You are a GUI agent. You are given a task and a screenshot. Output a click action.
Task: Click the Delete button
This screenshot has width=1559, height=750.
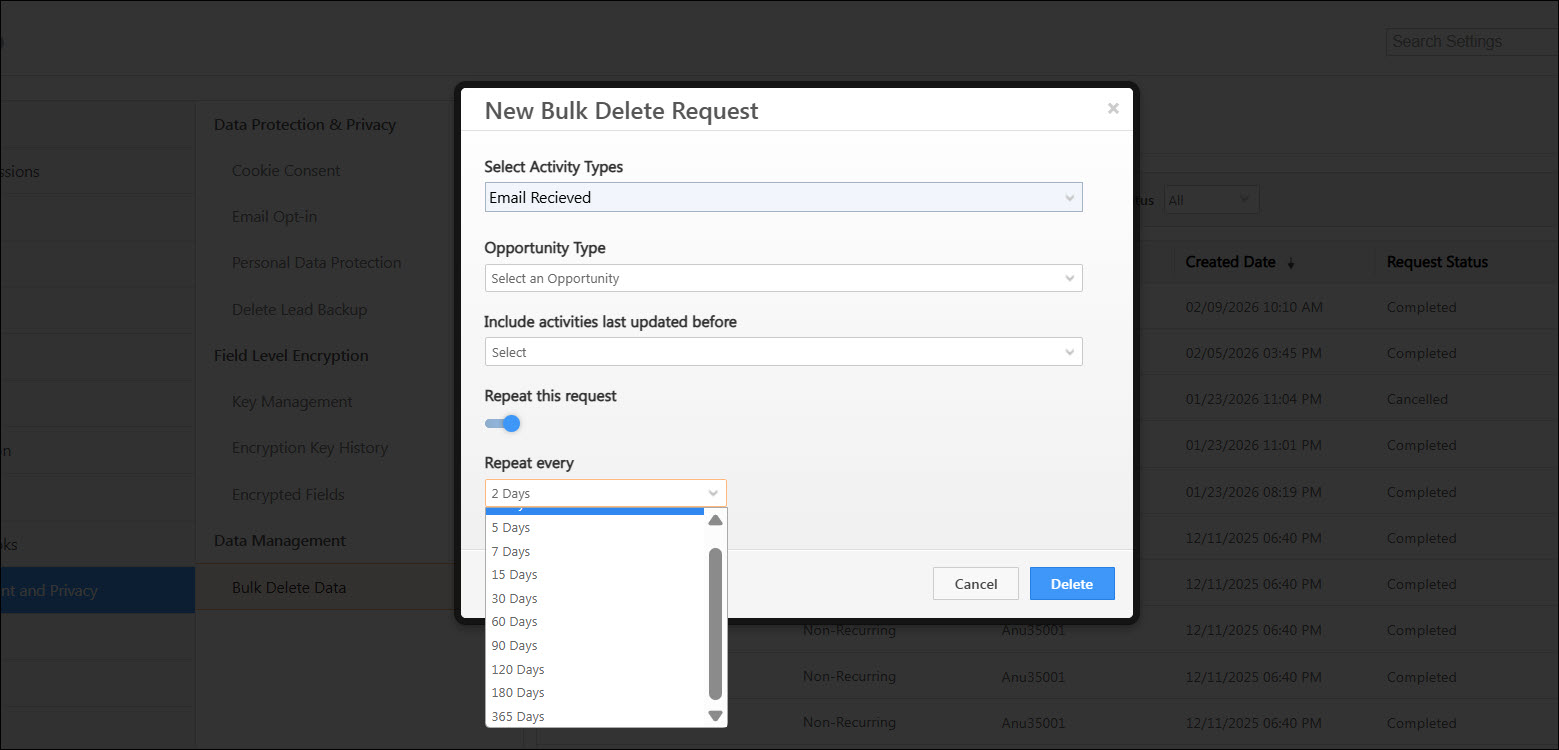click(x=1071, y=583)
